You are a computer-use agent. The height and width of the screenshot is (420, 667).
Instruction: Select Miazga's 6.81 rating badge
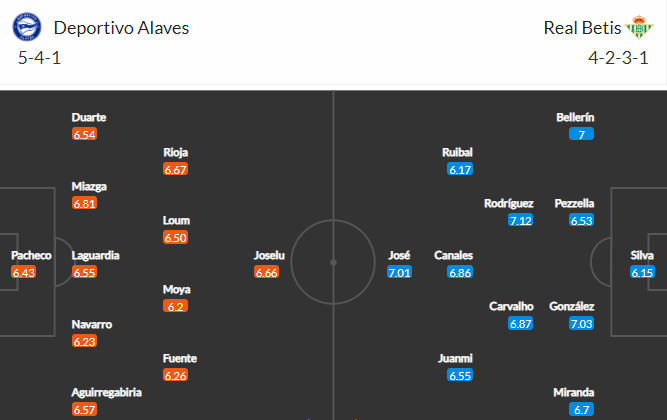(x=84, y=203)
